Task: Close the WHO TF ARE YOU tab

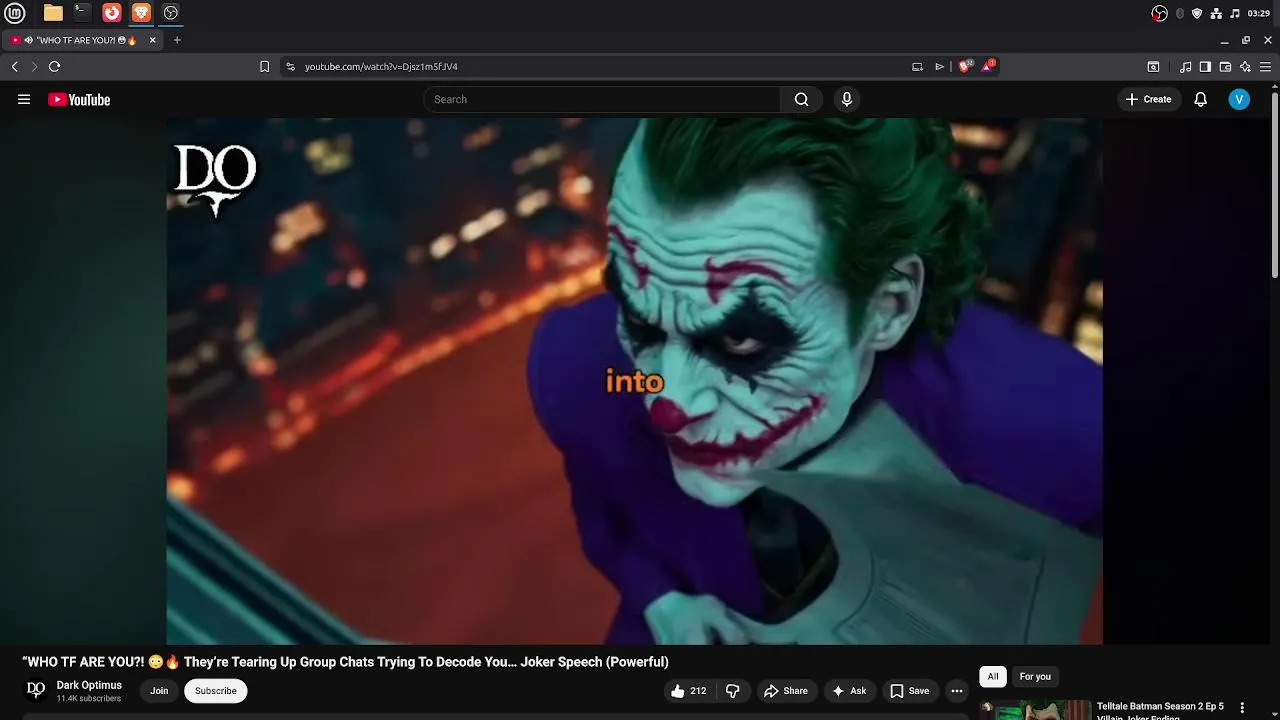Action: tap(152, 40)
